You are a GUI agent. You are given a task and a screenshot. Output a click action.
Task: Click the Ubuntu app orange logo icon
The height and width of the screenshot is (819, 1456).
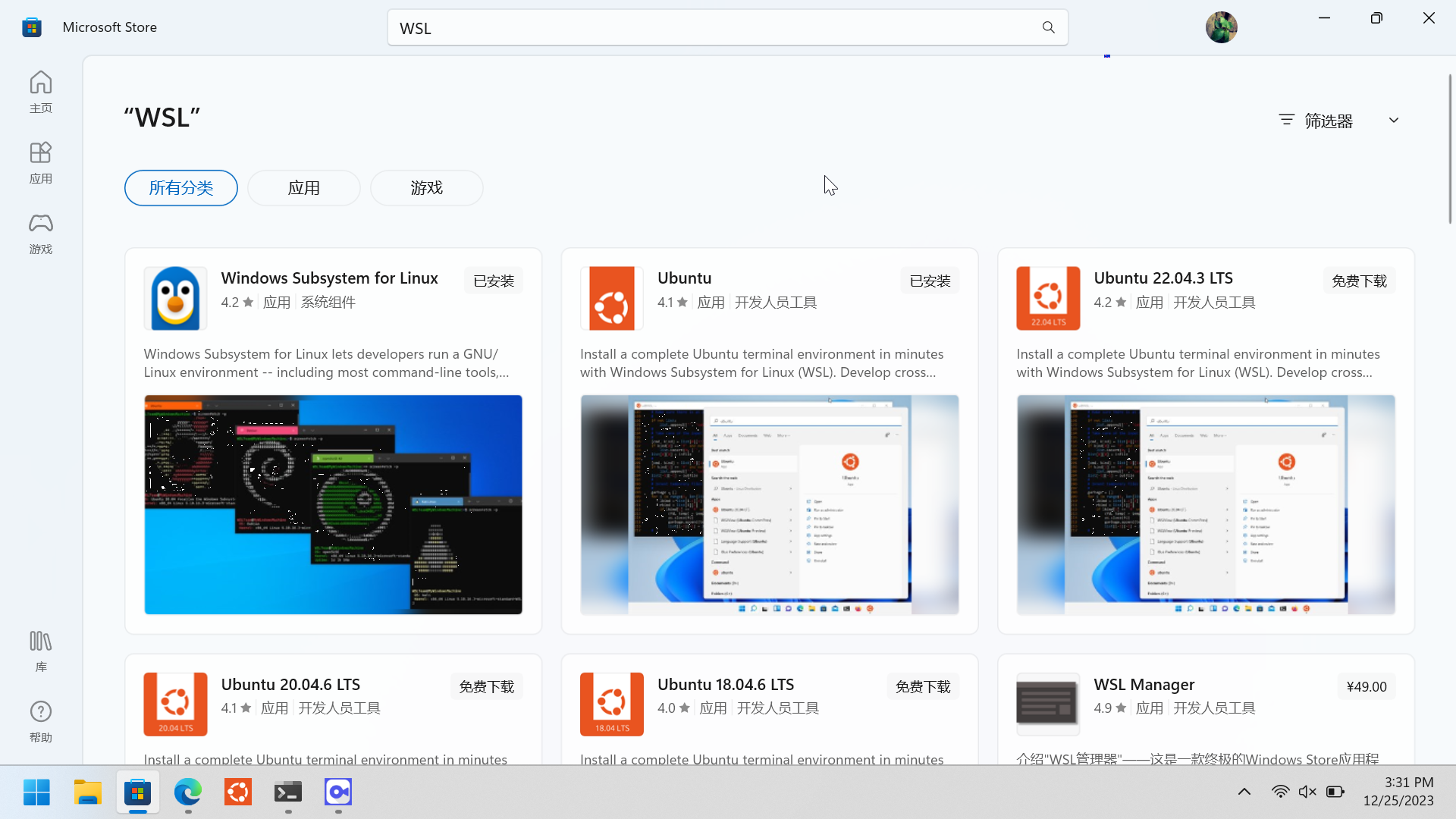[612, 298]
